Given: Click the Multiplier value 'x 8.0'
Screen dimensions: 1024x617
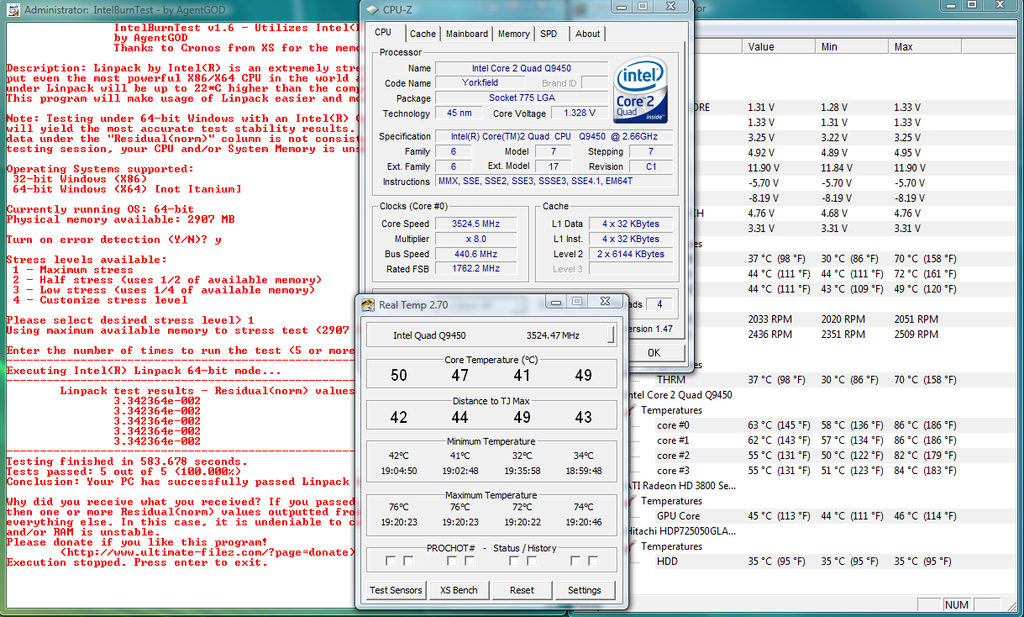Looking at the screenshot, I should pyautogui.click(x=476, y=239).
